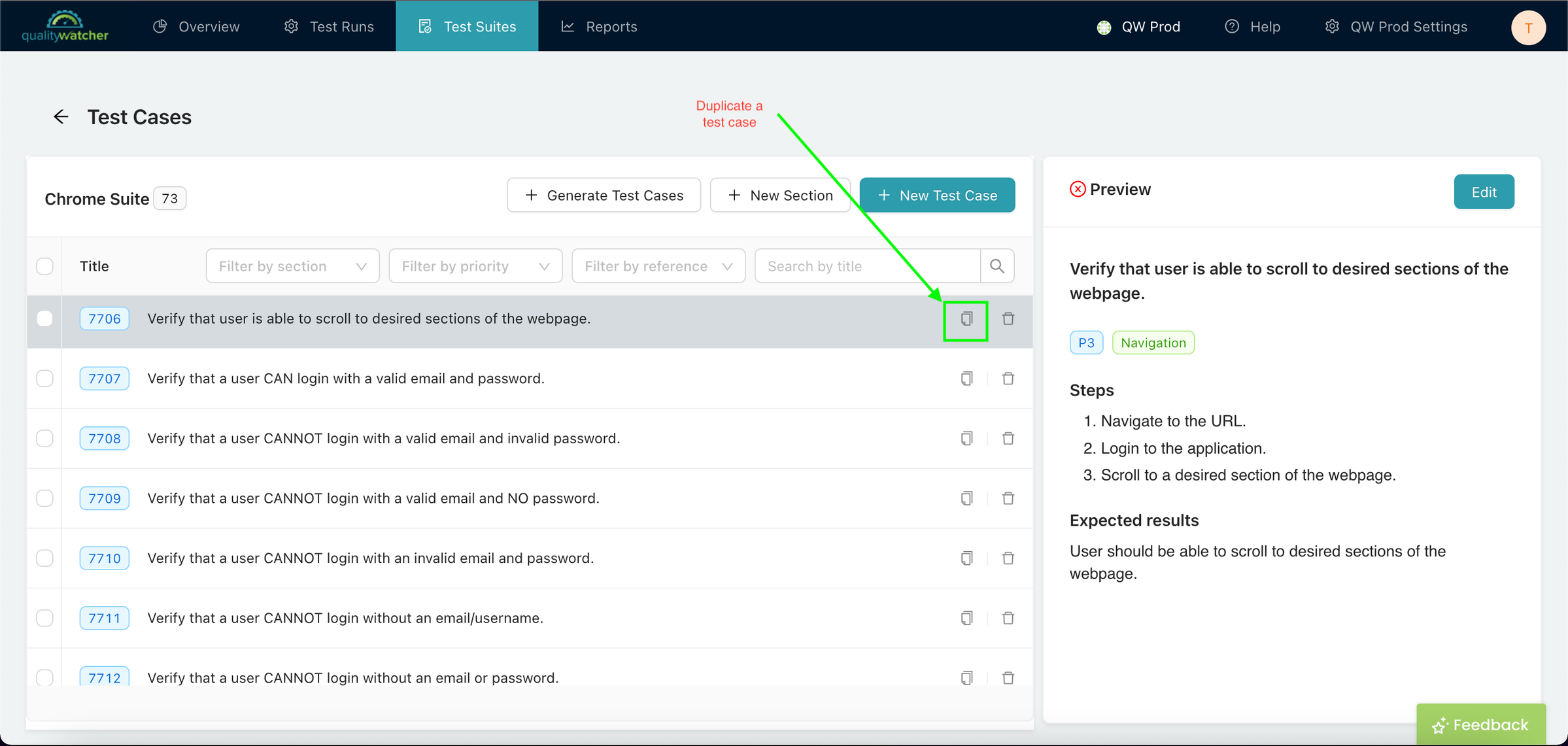Click 'Chrome Suite' suite name
1568x746 pixels.
97,199
